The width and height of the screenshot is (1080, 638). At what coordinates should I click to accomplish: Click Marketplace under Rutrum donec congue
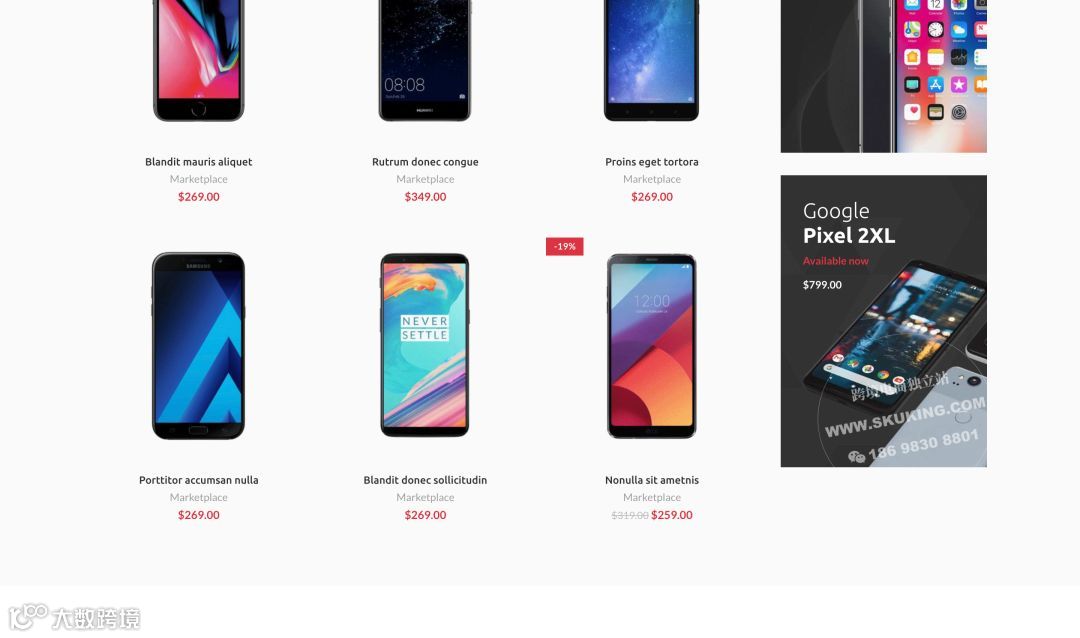pyautogui.click(x=425, y=179)
